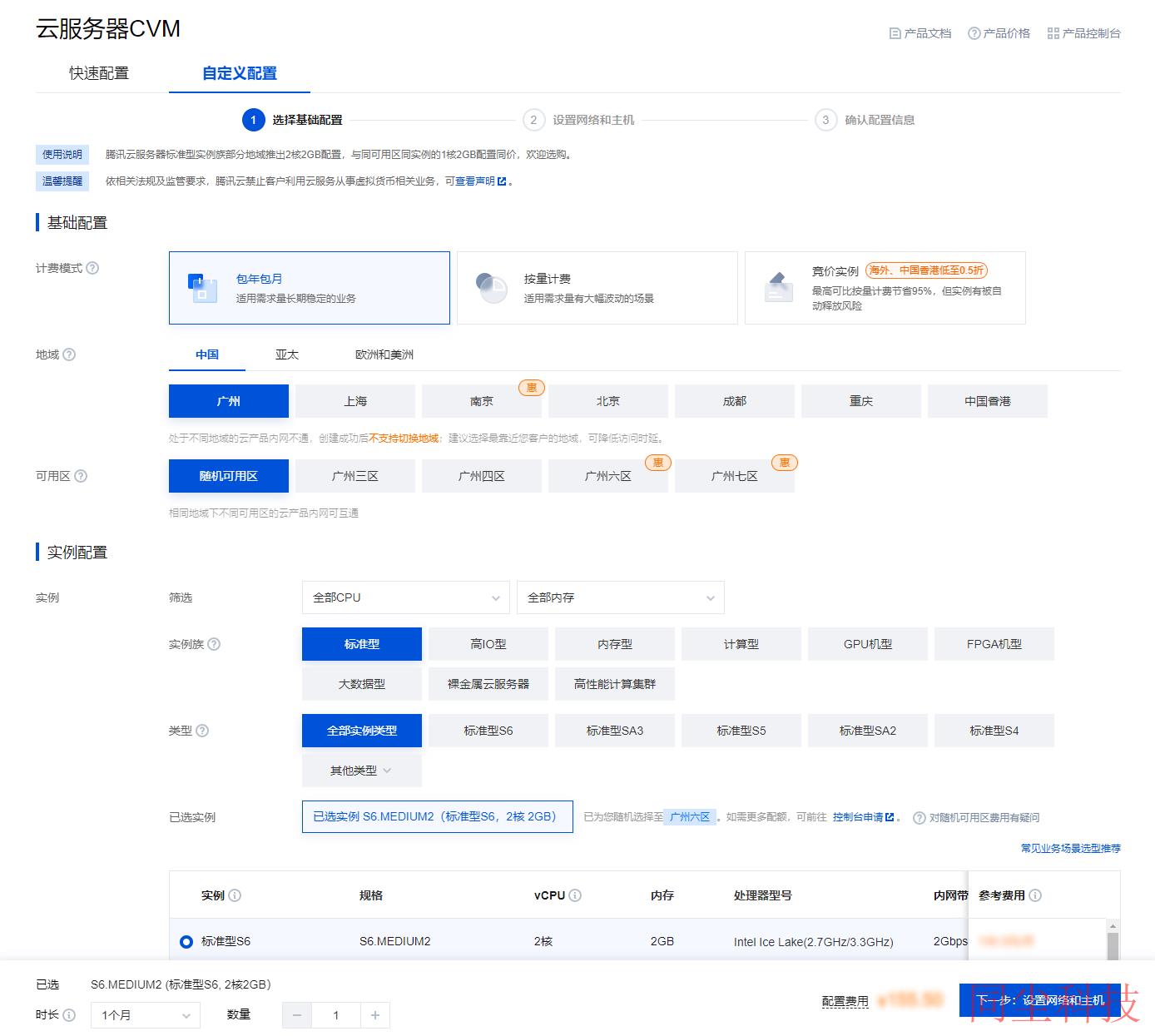The image size is (1155, 1036).
Task: Click the help icon beside 地域
Action: [x=69, y=354]
